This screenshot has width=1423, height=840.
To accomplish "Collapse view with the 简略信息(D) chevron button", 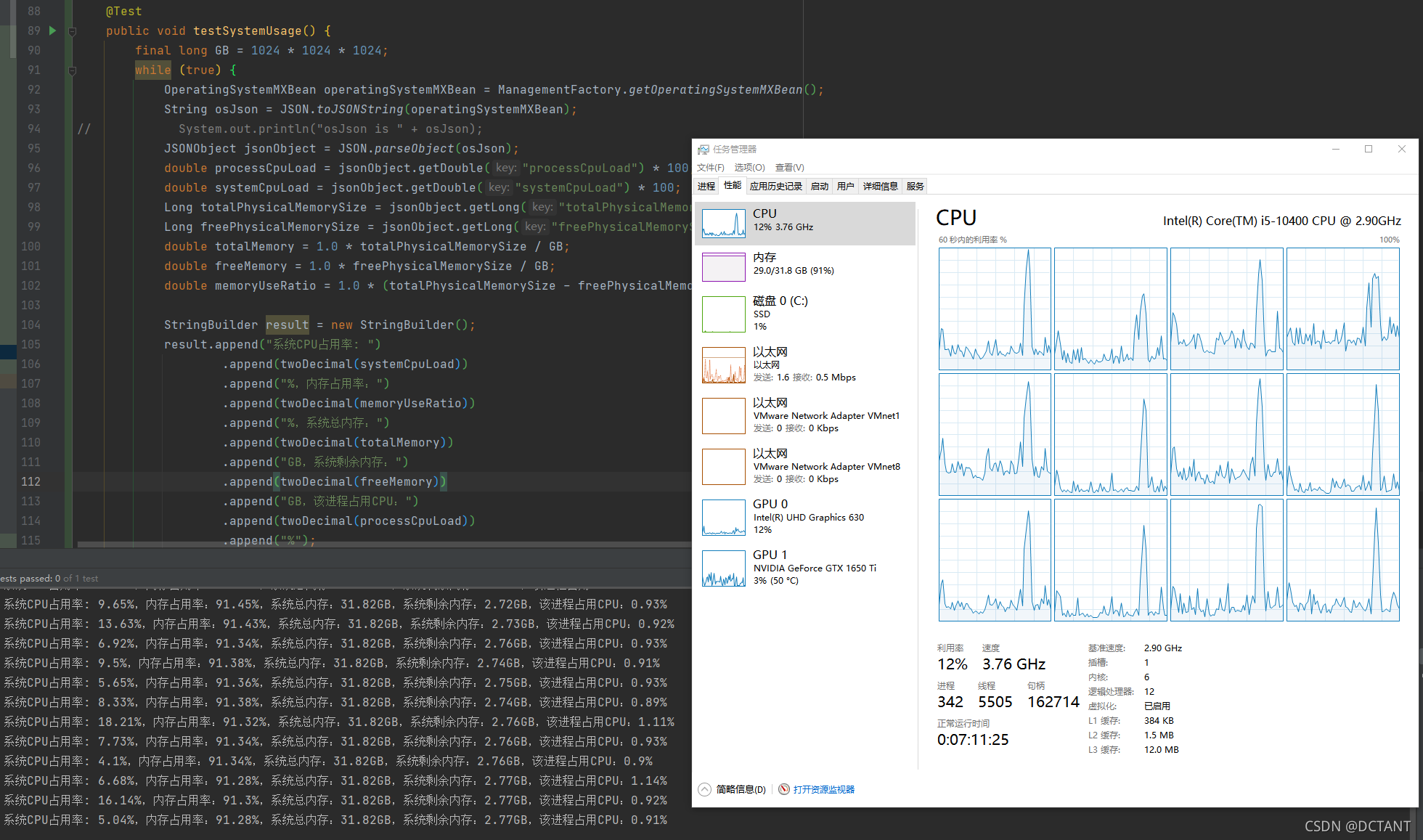I will click(704, 789).
